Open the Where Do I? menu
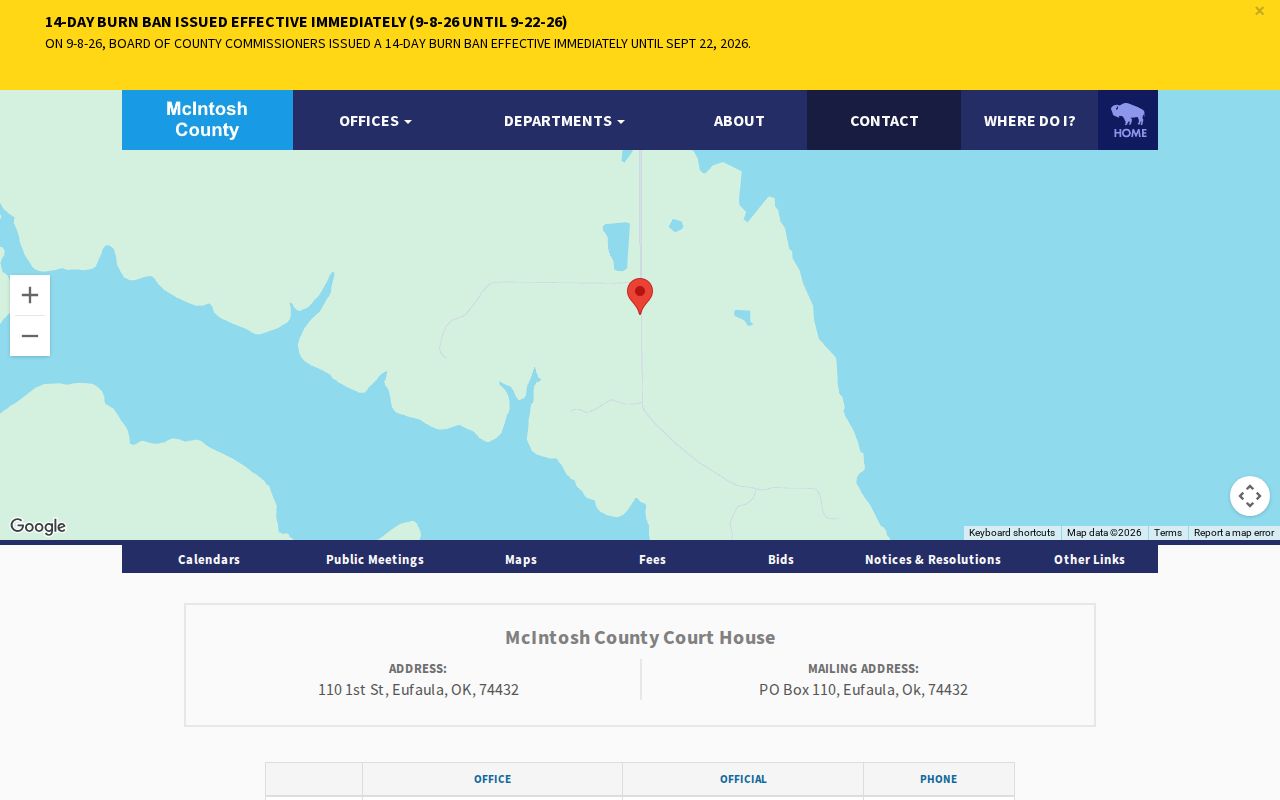Screen dimensions: 1280x800 click(1029, 120)
